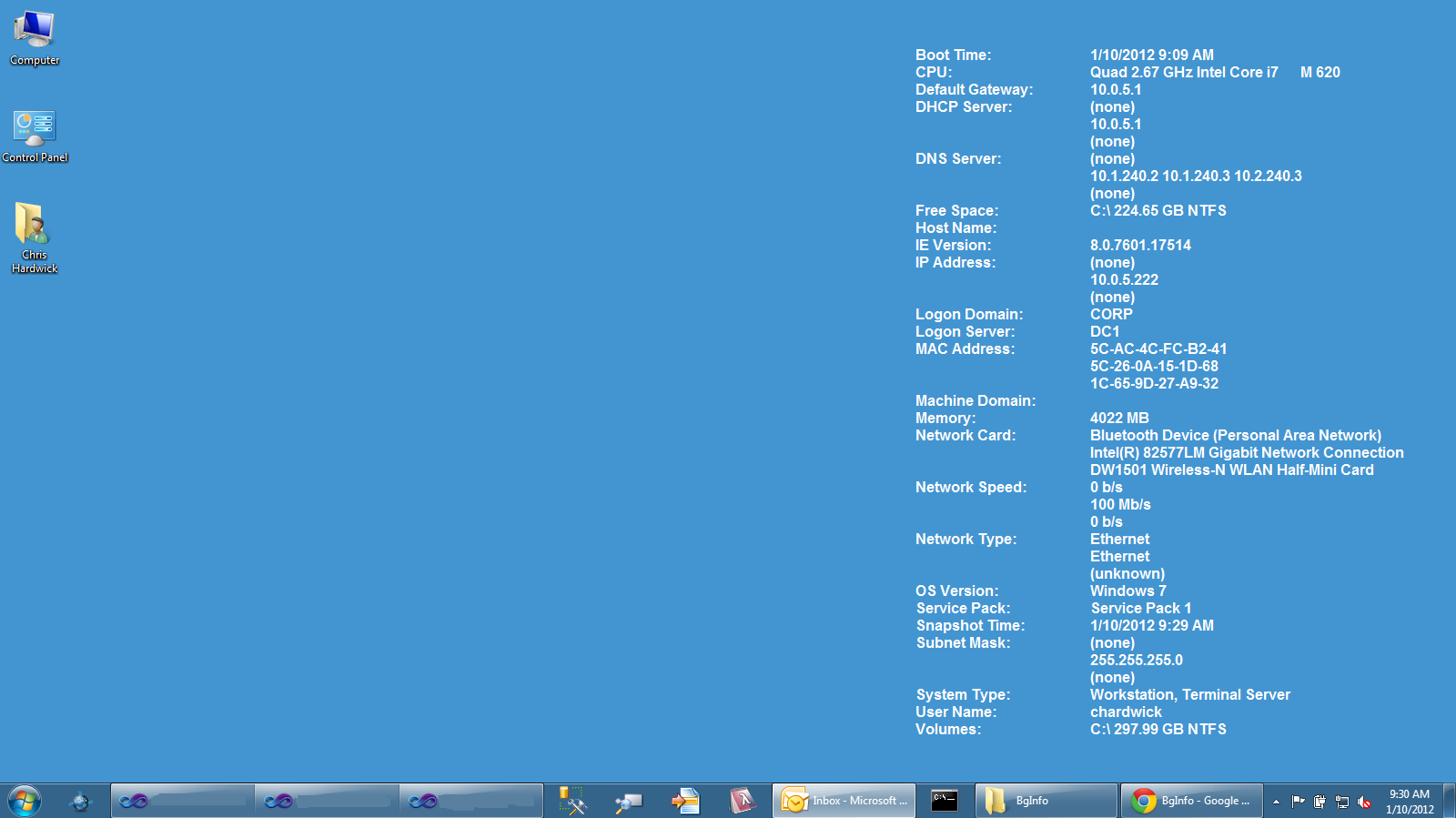Click the Logon Server value DC1

[1105, 331]
